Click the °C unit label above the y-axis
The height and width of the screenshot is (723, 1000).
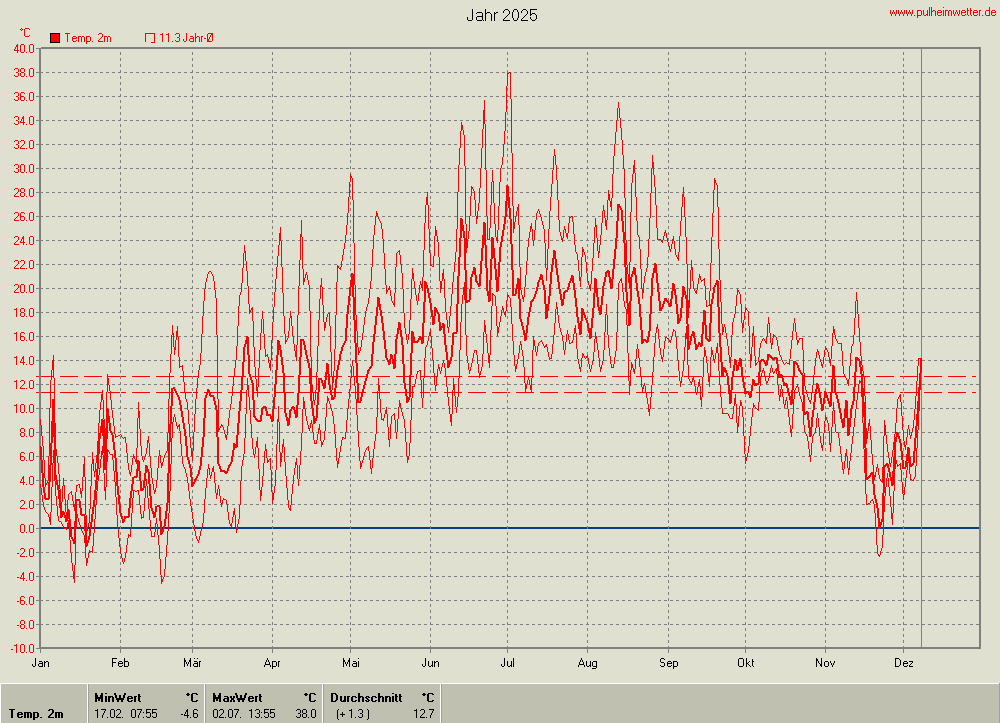click(25, 33)
